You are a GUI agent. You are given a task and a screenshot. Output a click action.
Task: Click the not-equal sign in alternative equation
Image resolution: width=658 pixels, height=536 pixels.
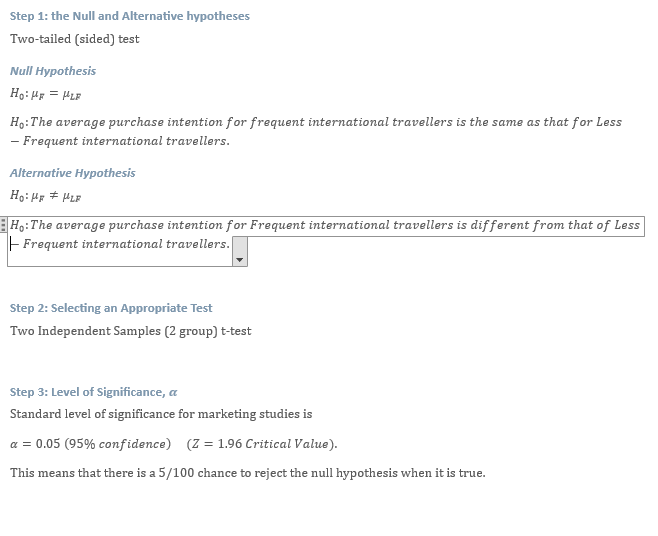[54, 196]
